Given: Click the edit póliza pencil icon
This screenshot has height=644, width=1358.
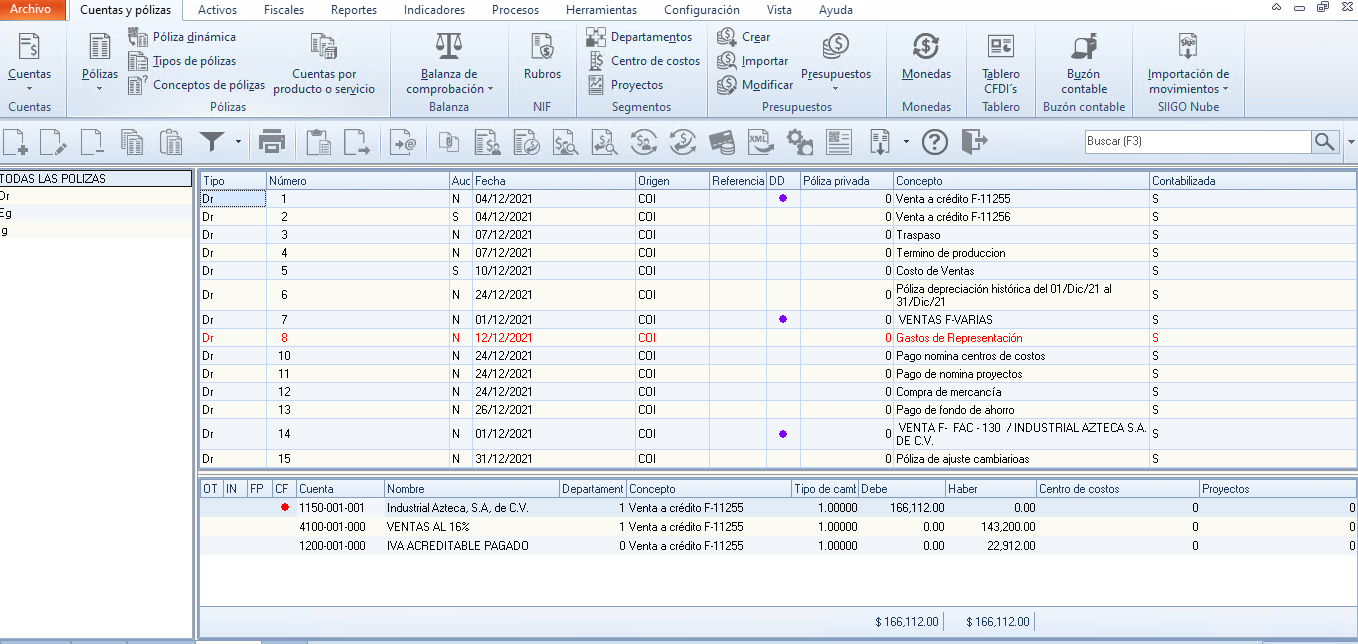Looking at the screenshot, I should point(53,143).
